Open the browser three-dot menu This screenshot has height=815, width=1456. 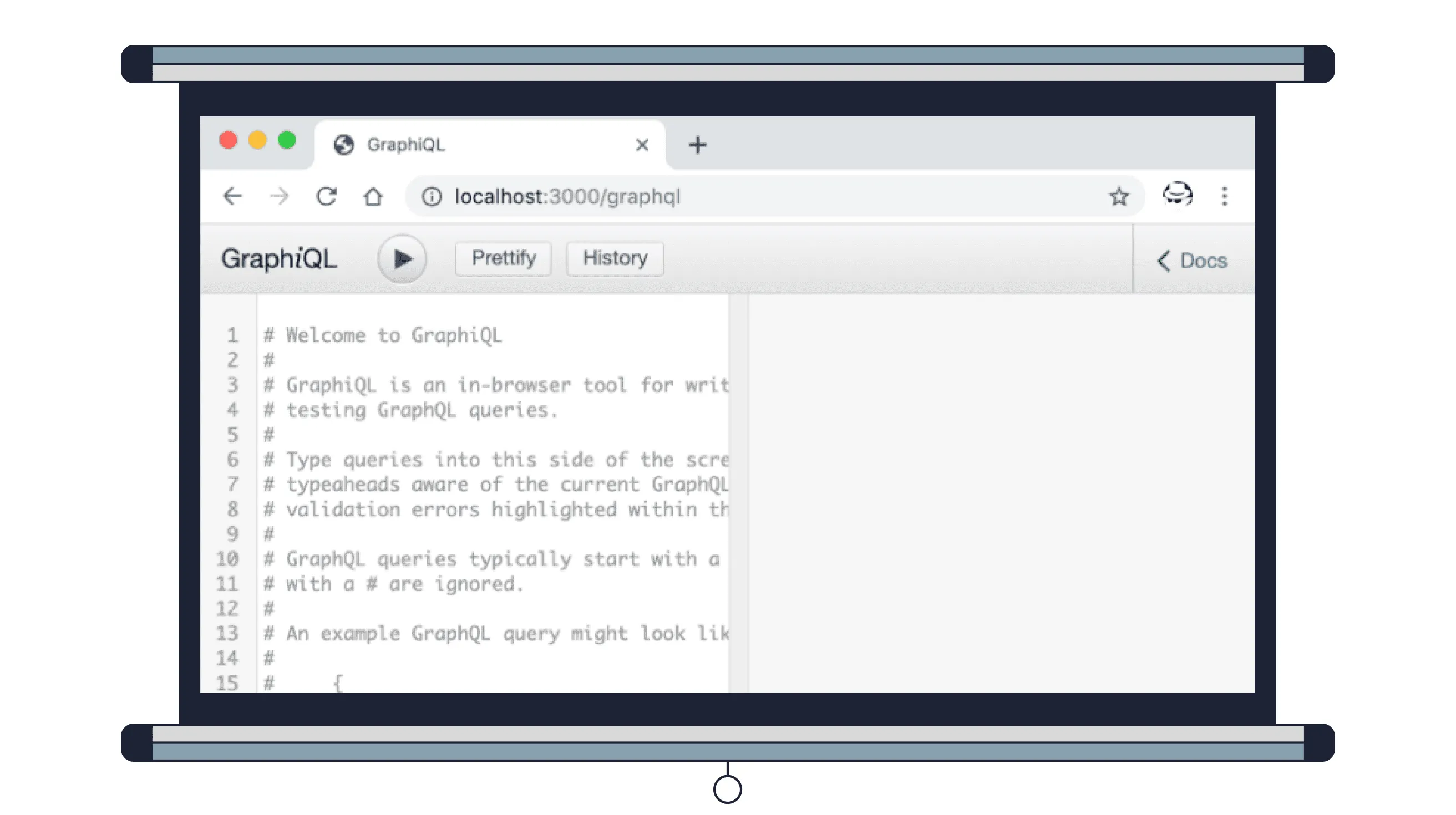[x=1224, y=197]
